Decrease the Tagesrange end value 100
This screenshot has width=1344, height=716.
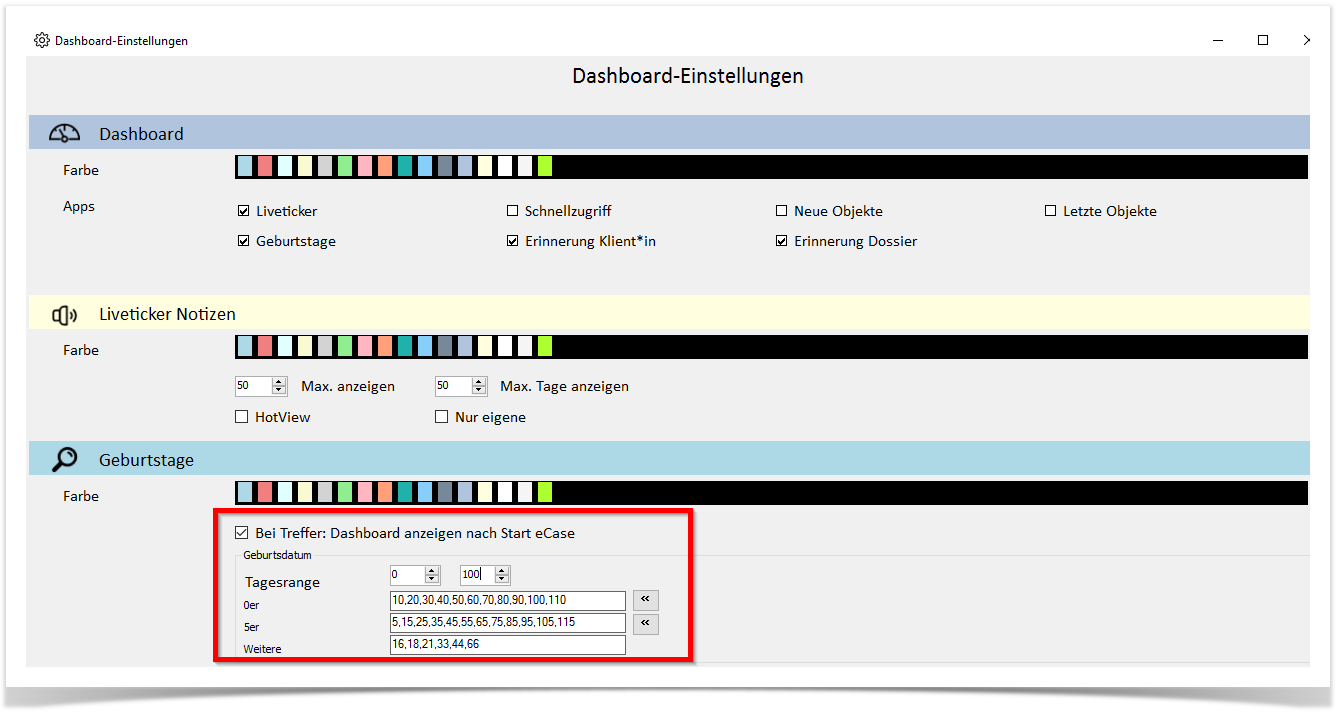tap(502, 579)
